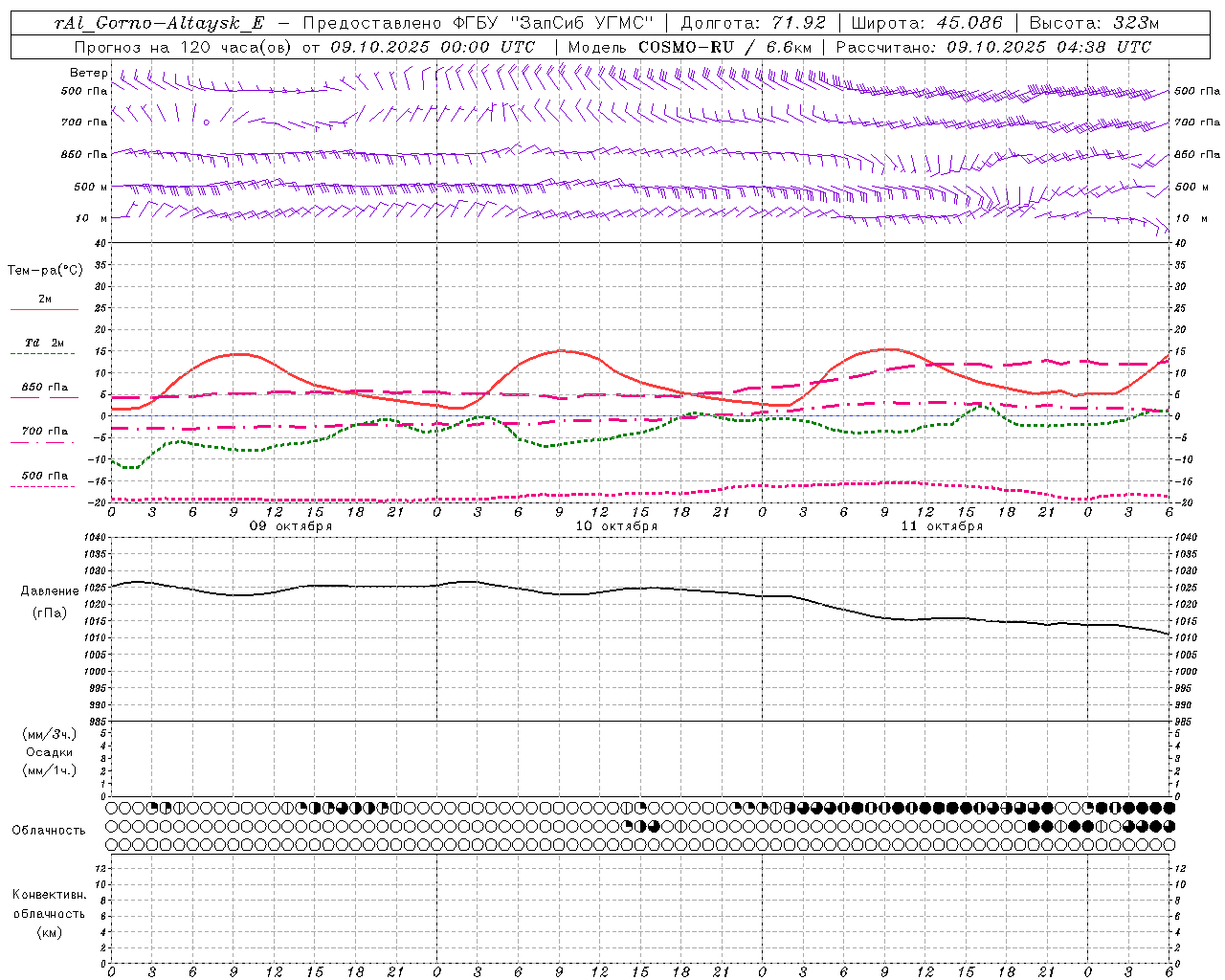Screen dimensions: 1225x980
Task: Click the provider text ФГБУ "ЗапСиб УГМС"
Action: (x=553, y=23)
